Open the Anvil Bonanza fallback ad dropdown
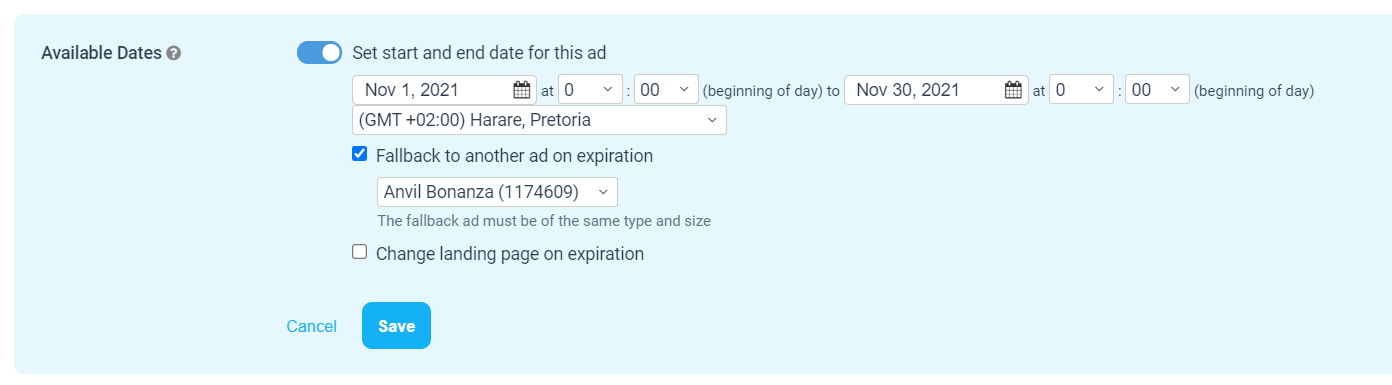1392x385 pixels. [497, 191]
